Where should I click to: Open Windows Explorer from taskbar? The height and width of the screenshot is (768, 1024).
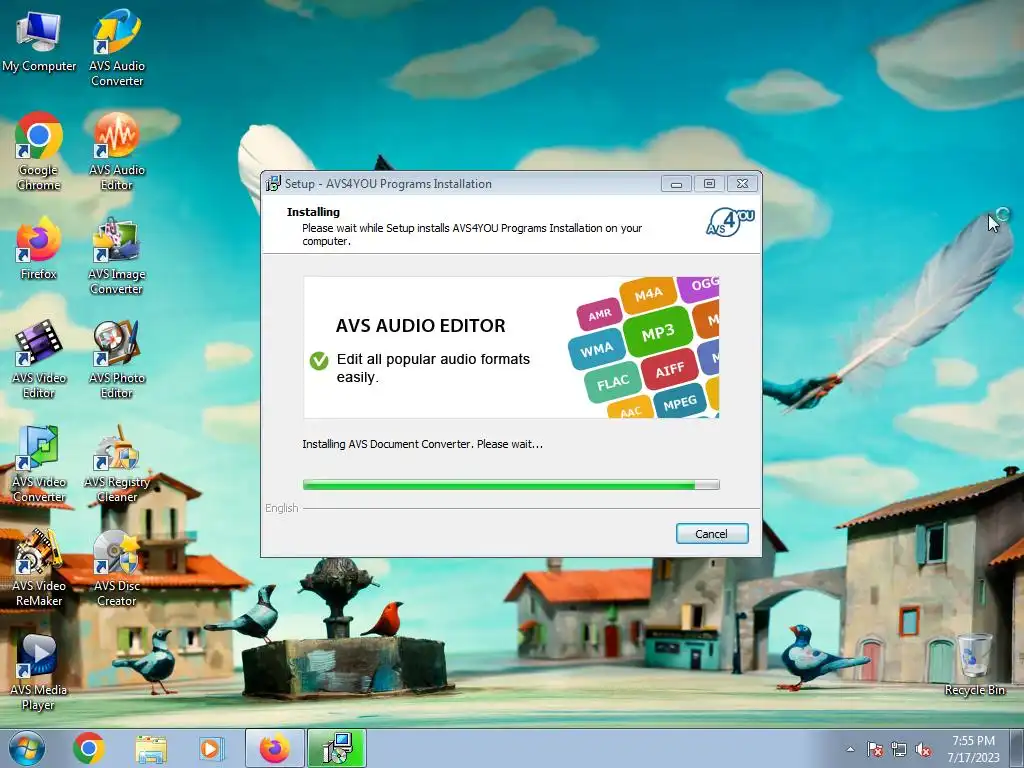coord(151,748)
